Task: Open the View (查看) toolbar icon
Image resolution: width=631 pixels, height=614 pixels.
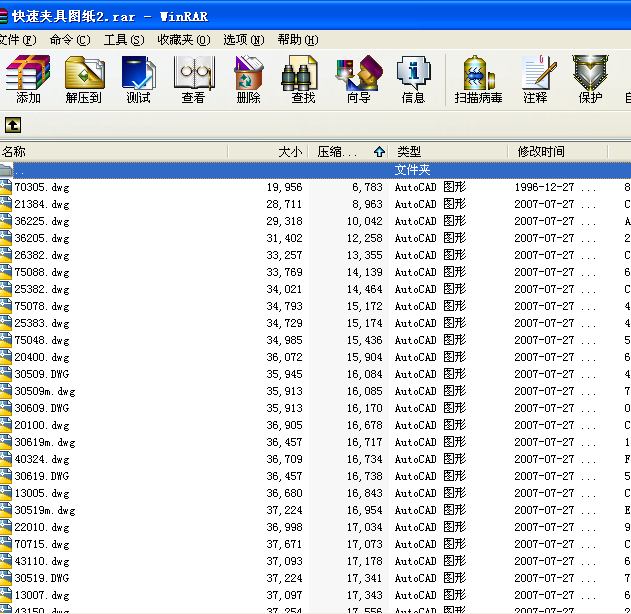Action: tap(194, 78)
